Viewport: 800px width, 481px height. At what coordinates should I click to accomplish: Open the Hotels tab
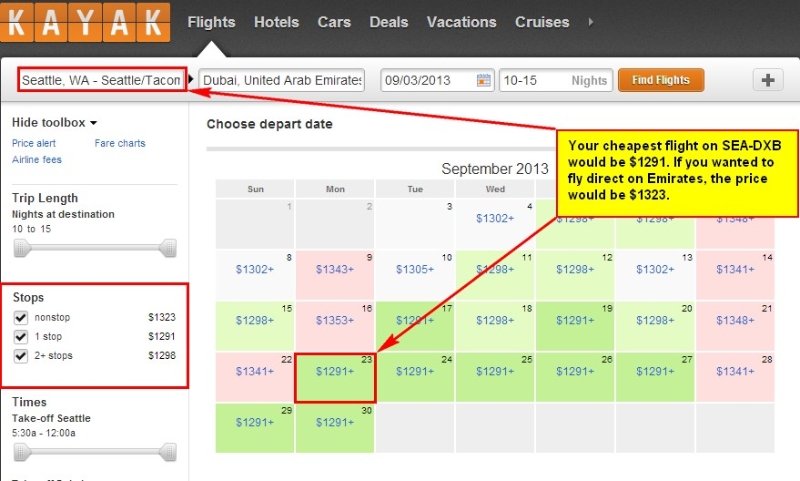(277, 22)
